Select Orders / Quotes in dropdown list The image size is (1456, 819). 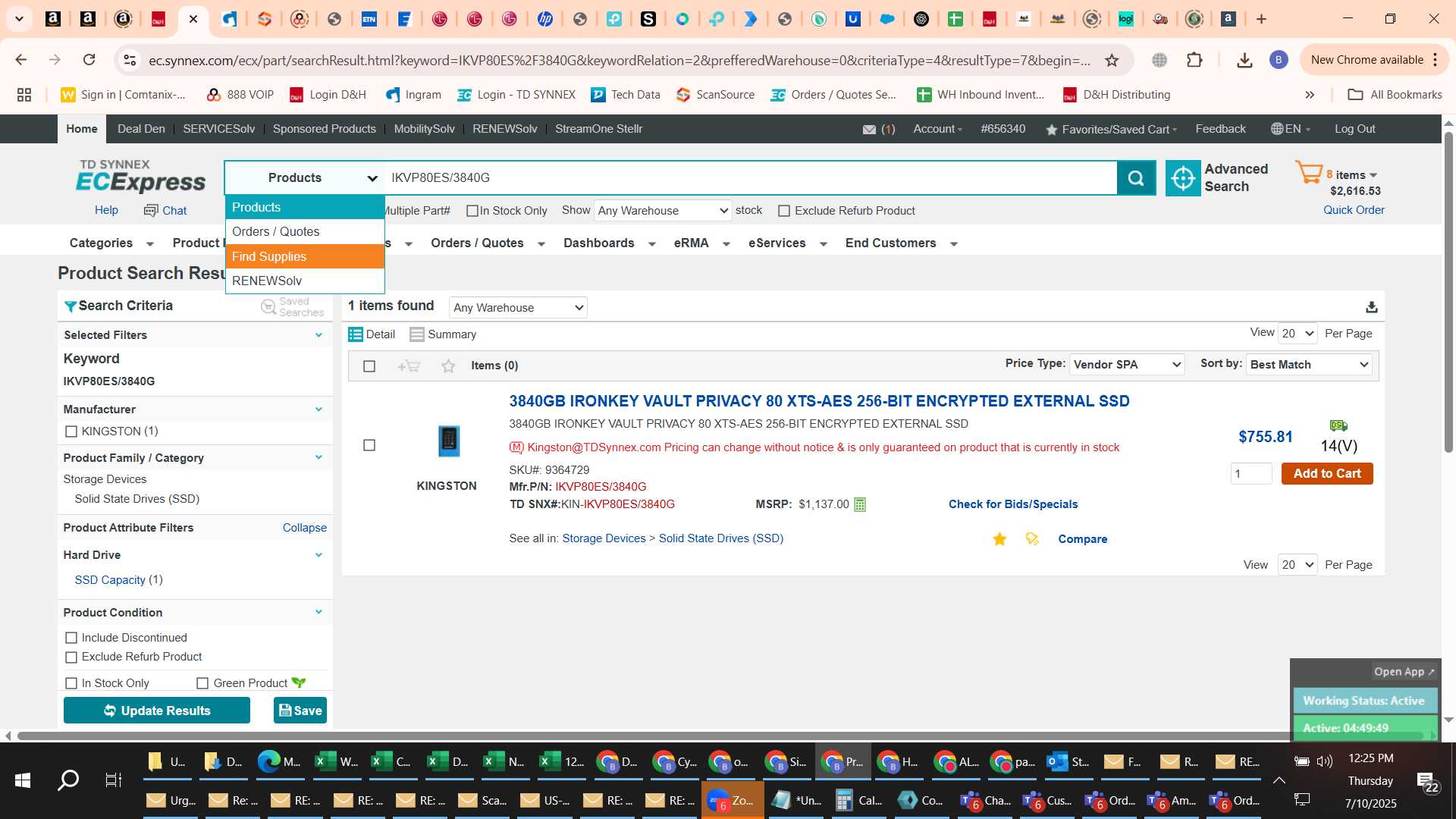(305, 232)
